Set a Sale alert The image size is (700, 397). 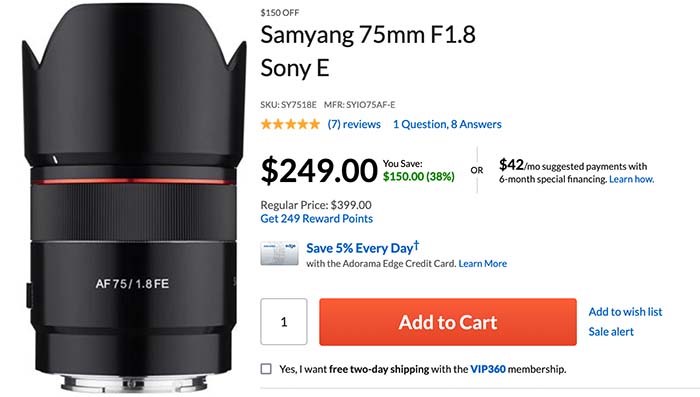pyautogui.click(x=611, y=331)
